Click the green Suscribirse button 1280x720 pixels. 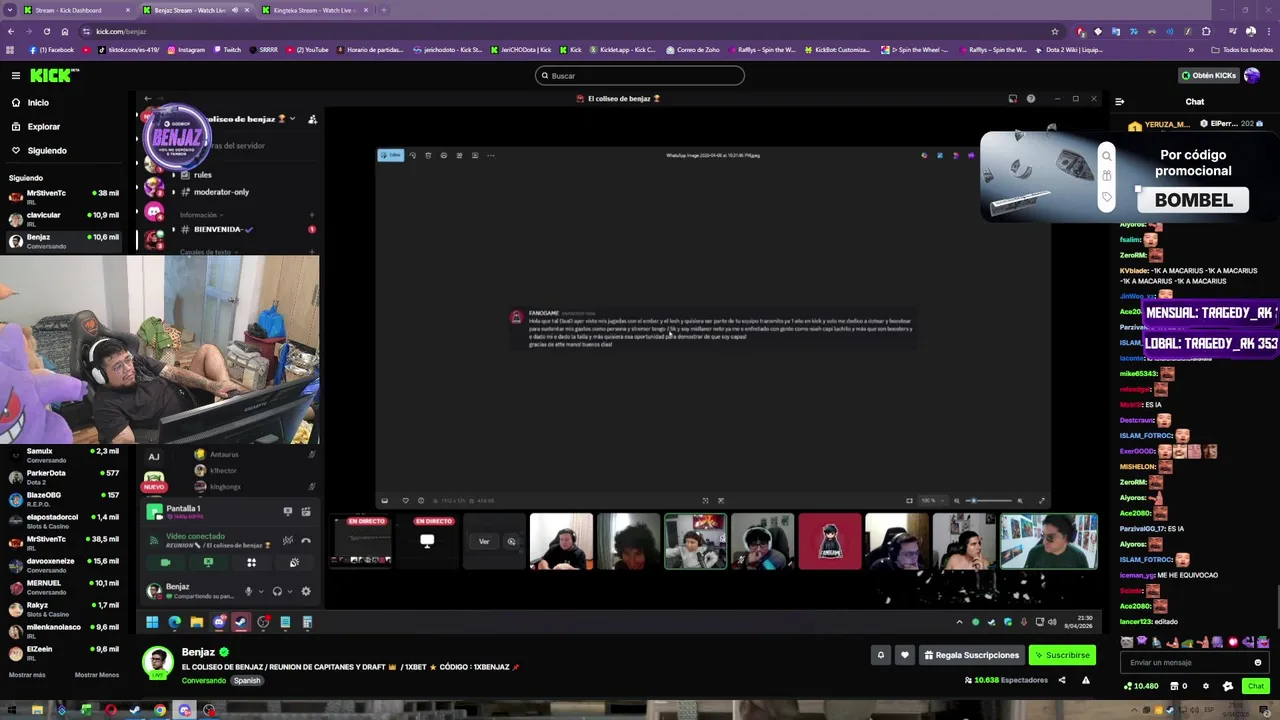click(1062, 655)
